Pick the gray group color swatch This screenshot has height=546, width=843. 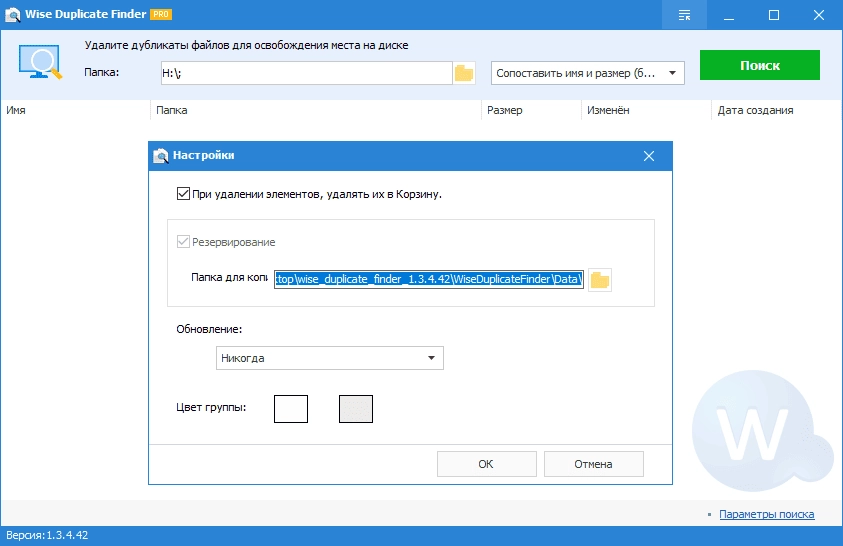(x=356, y=409)
